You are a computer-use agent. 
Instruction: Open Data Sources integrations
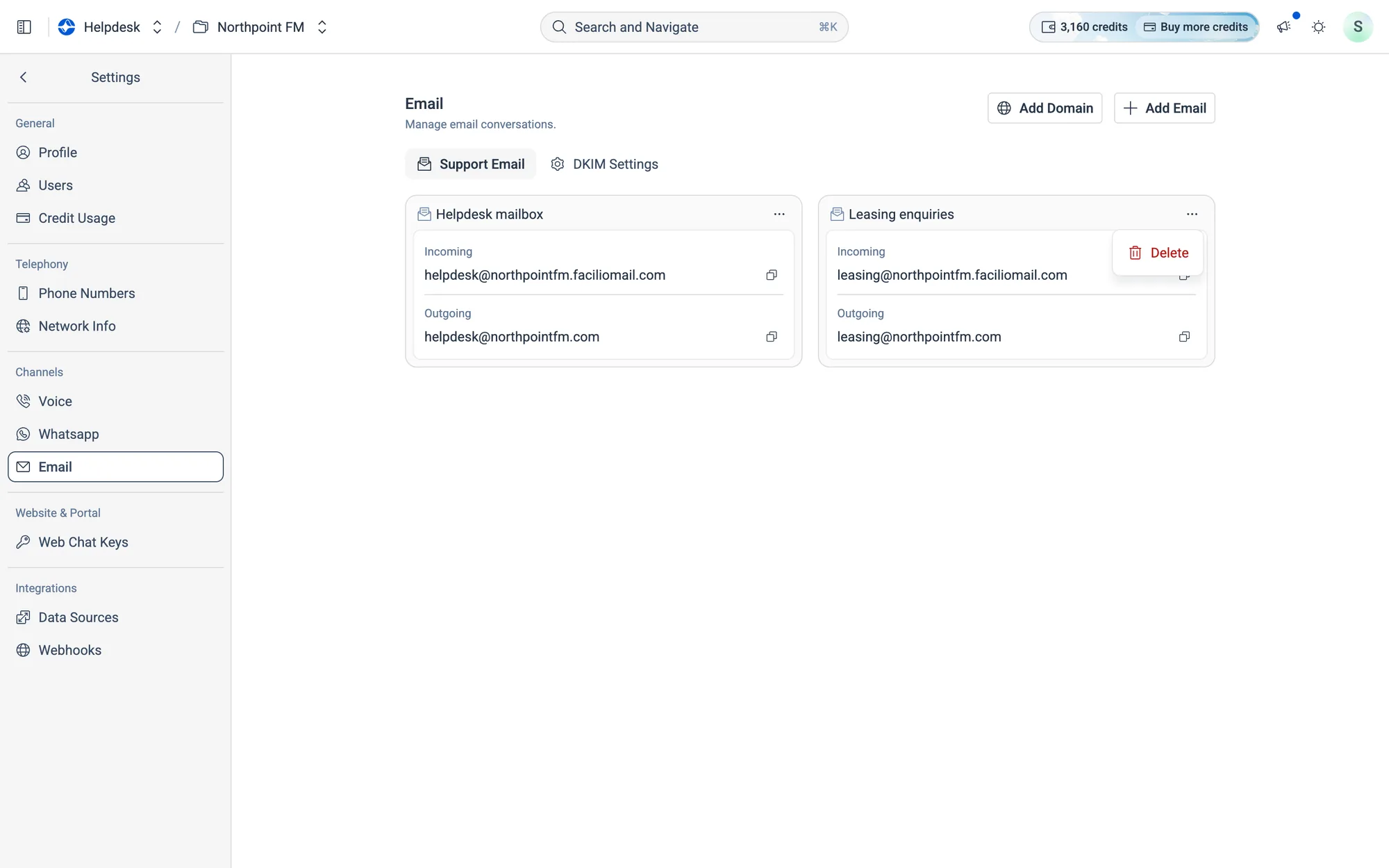coord(115,617)
